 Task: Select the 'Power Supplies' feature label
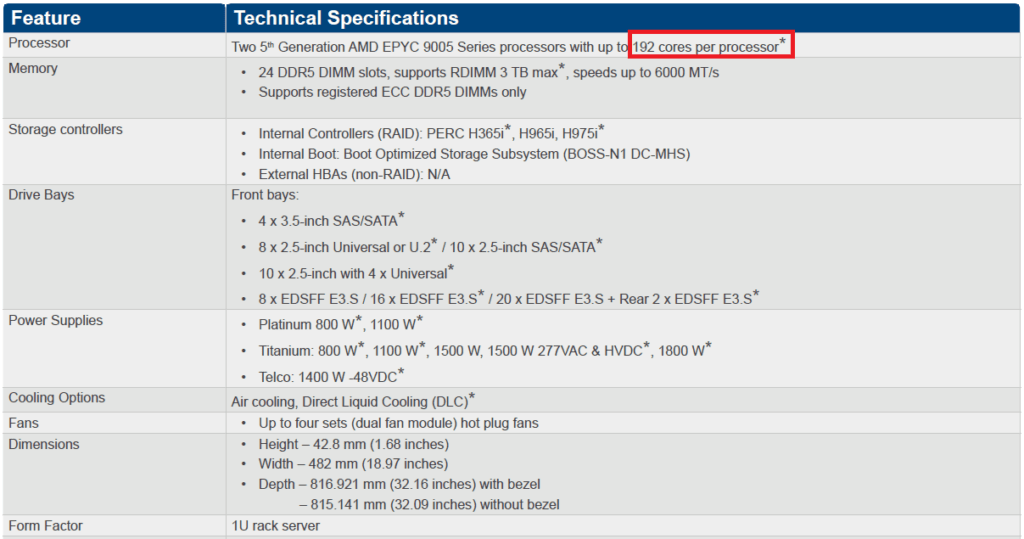[x=56, y=320]
